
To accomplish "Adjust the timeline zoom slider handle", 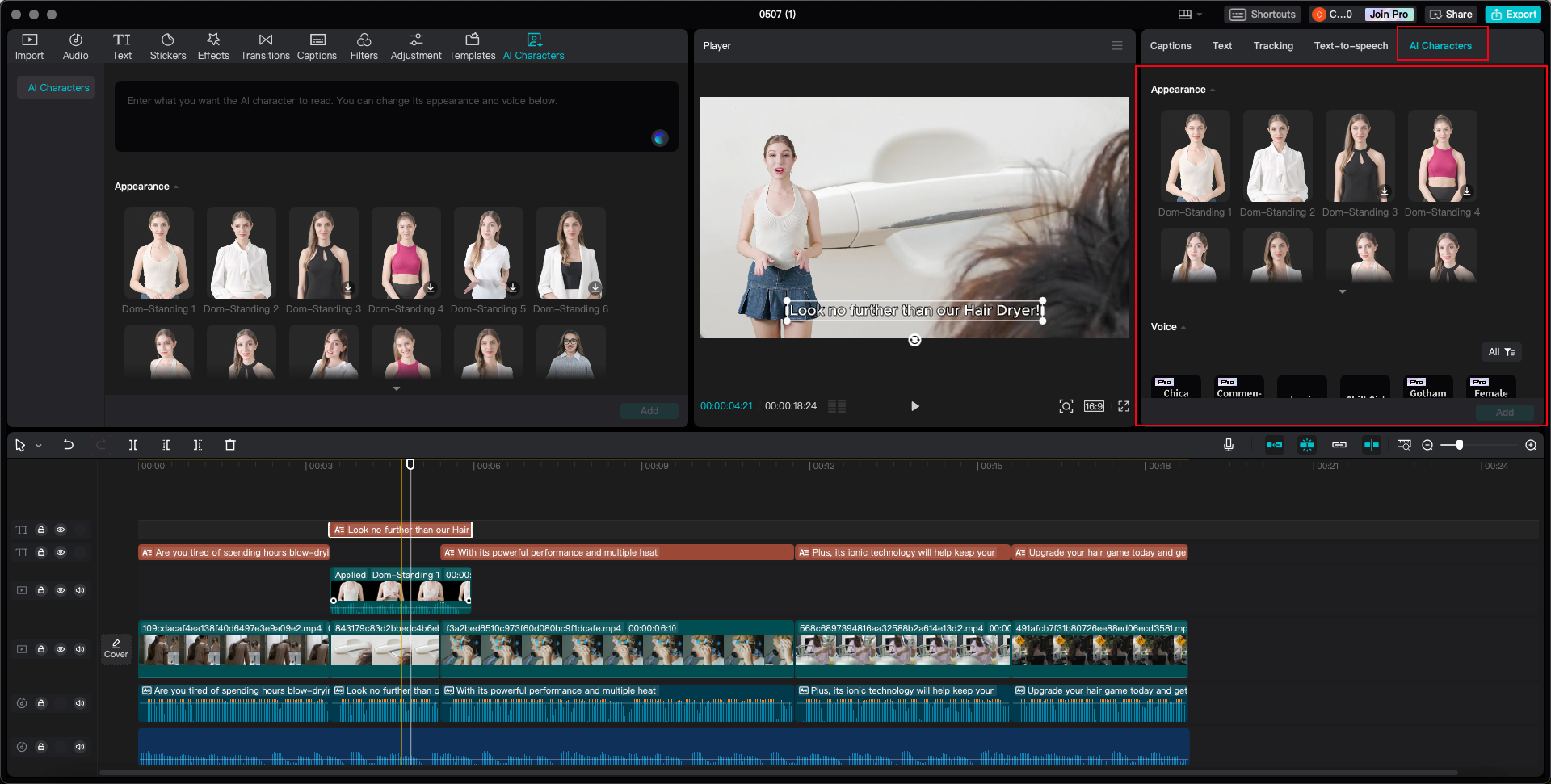I will click(x=1459, y=445).
